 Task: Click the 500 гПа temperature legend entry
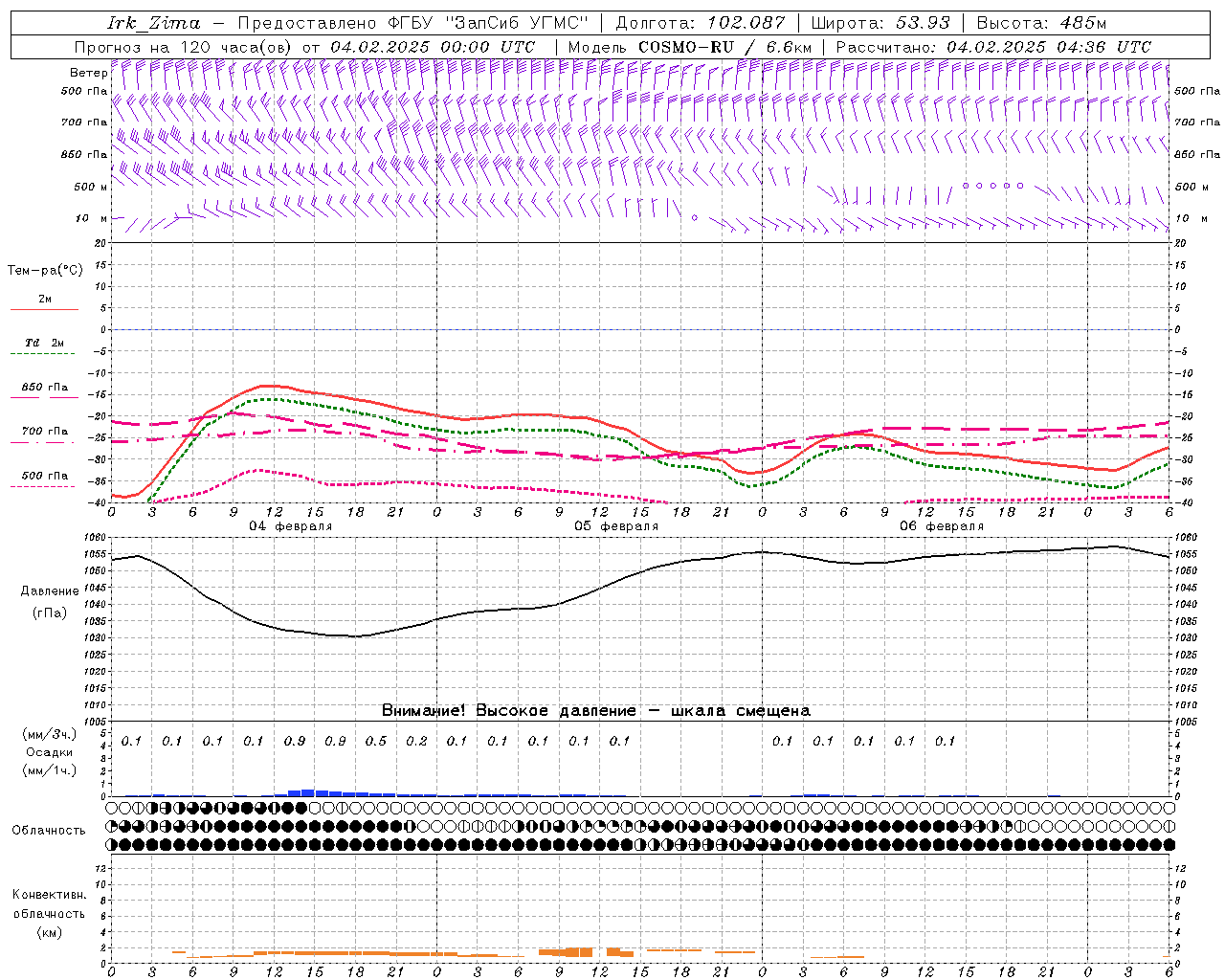pyautogui.click(x=45, y=476)
